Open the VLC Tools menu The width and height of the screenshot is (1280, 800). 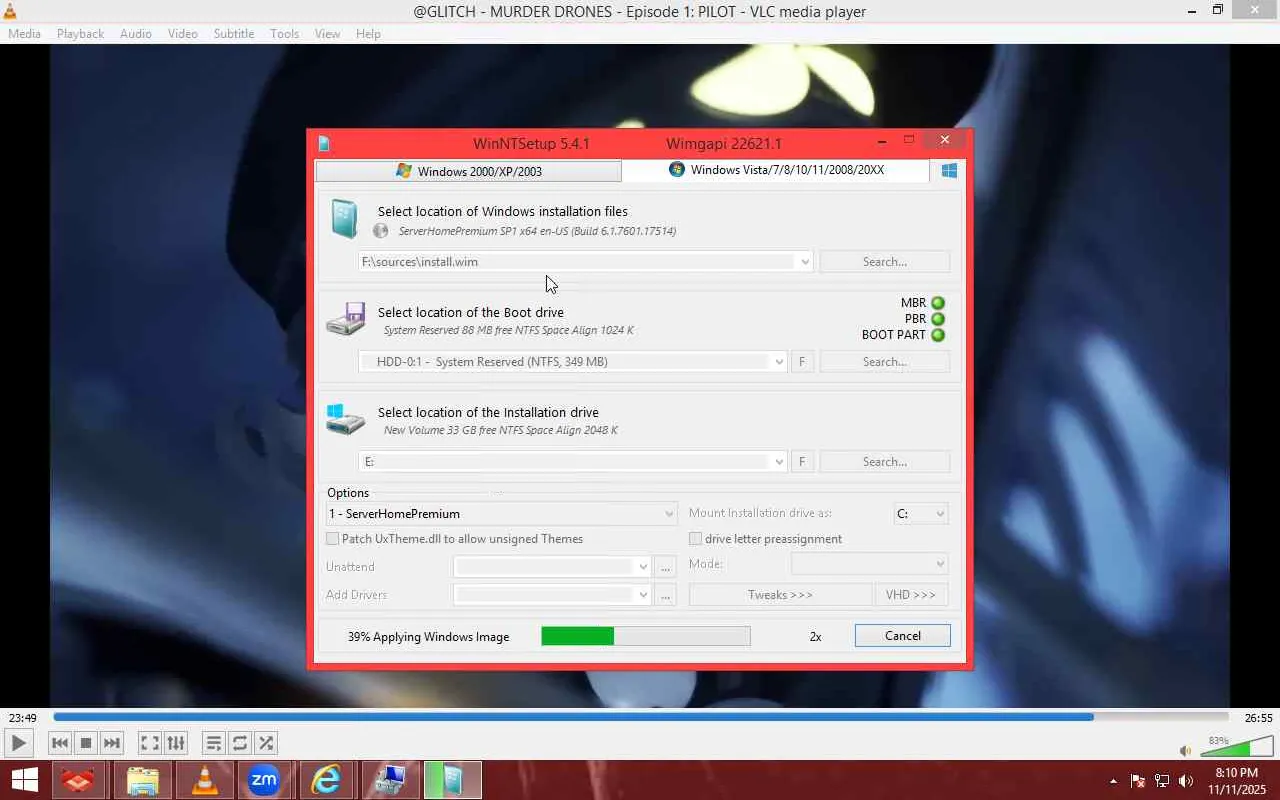284,34
